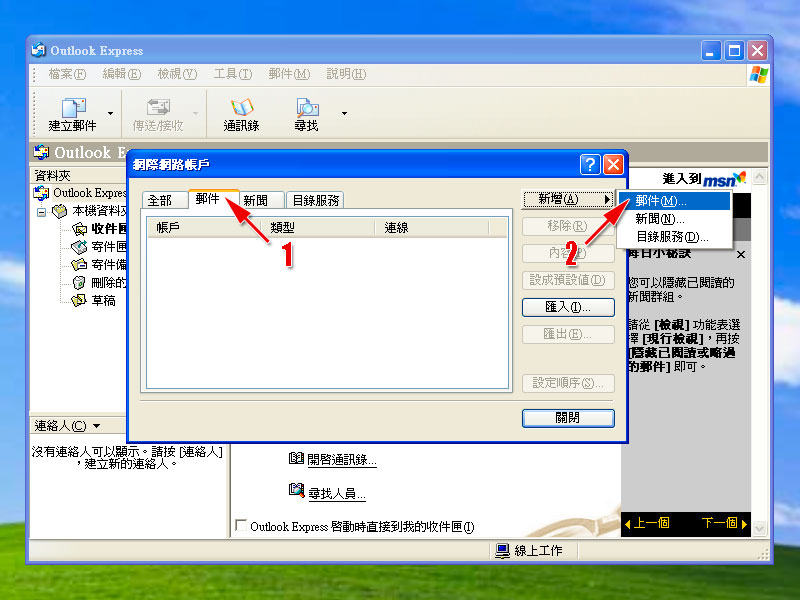Click the 尋找人員... link

[337, 493]
